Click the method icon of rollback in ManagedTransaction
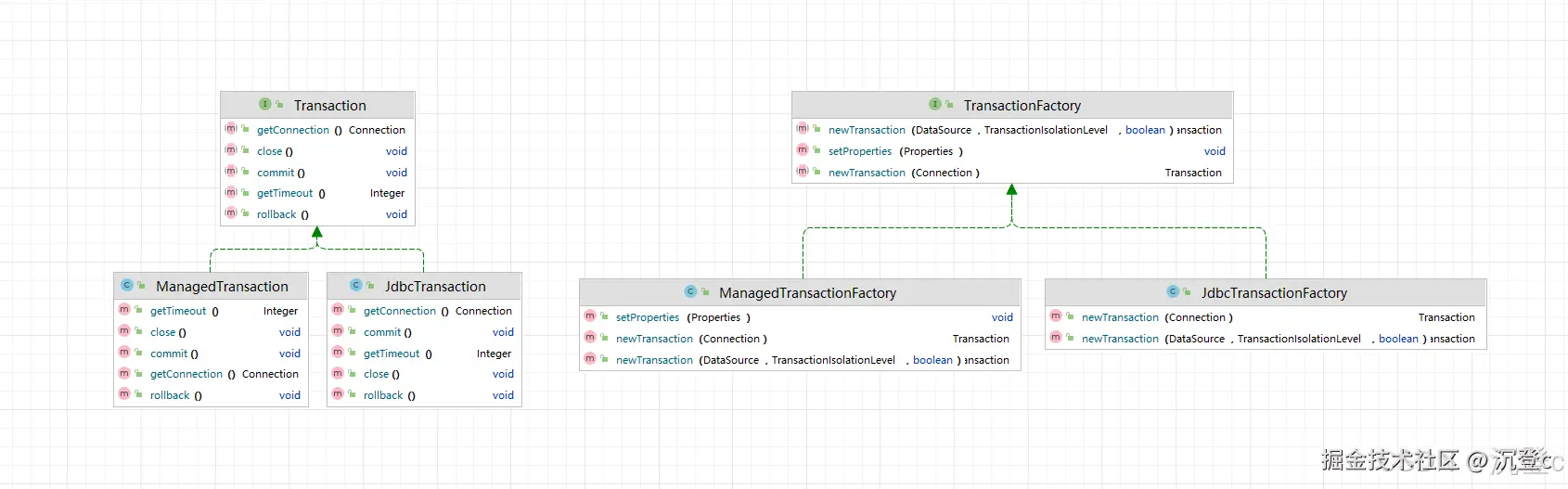 pyautogui.click(x=124, y=393)
